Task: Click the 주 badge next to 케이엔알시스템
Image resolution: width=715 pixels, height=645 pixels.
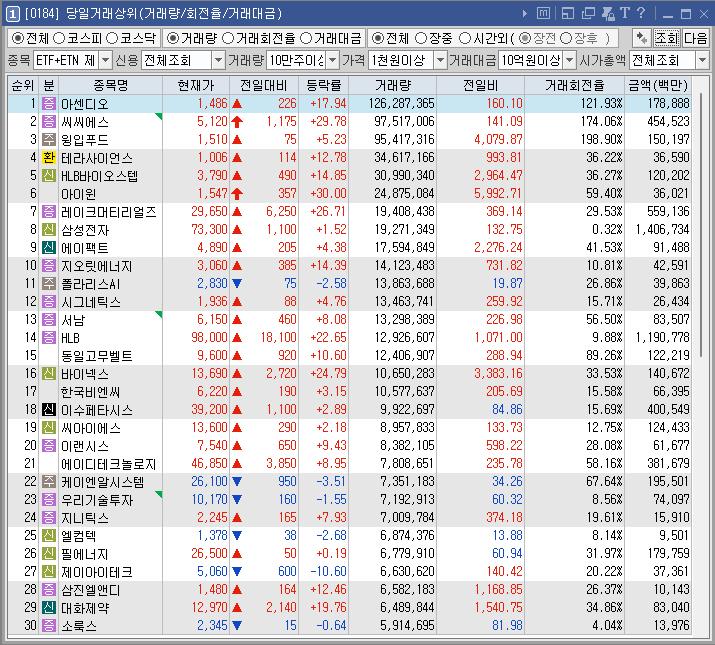Action: 49,482
